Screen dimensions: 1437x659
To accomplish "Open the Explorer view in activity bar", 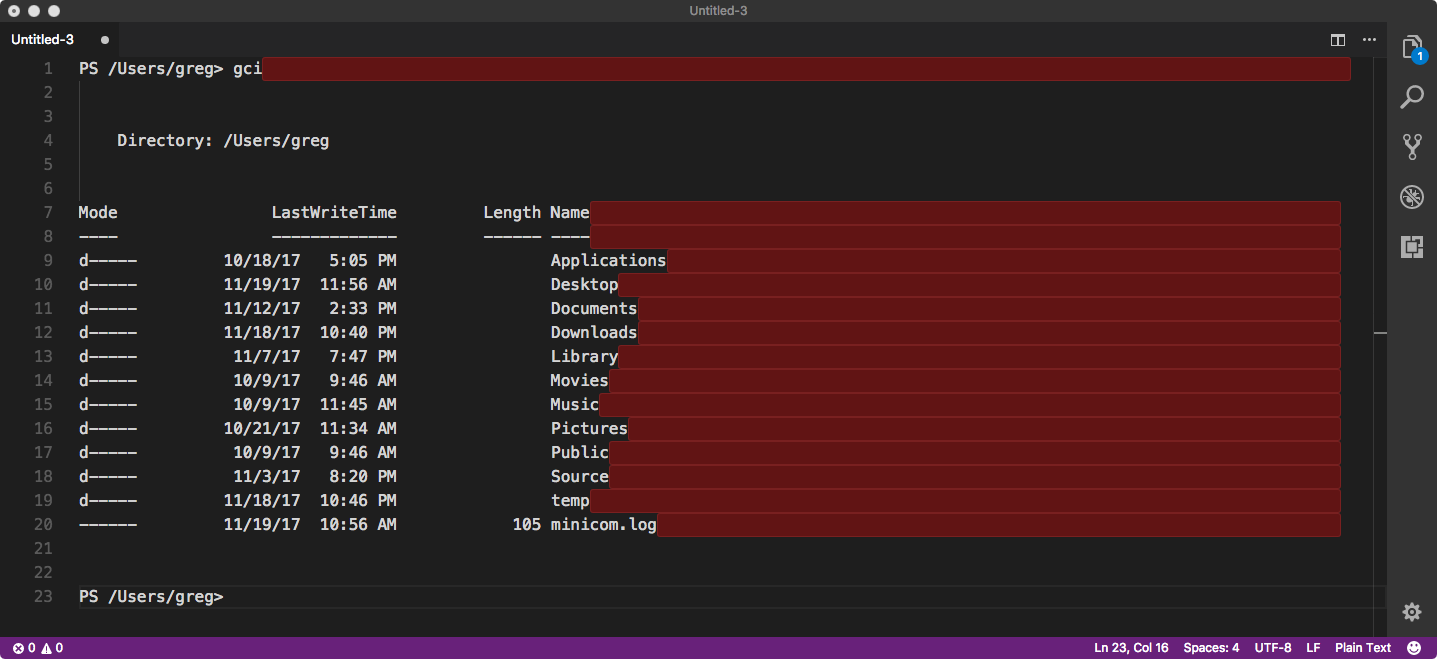I will click(x=1411, y=48).
